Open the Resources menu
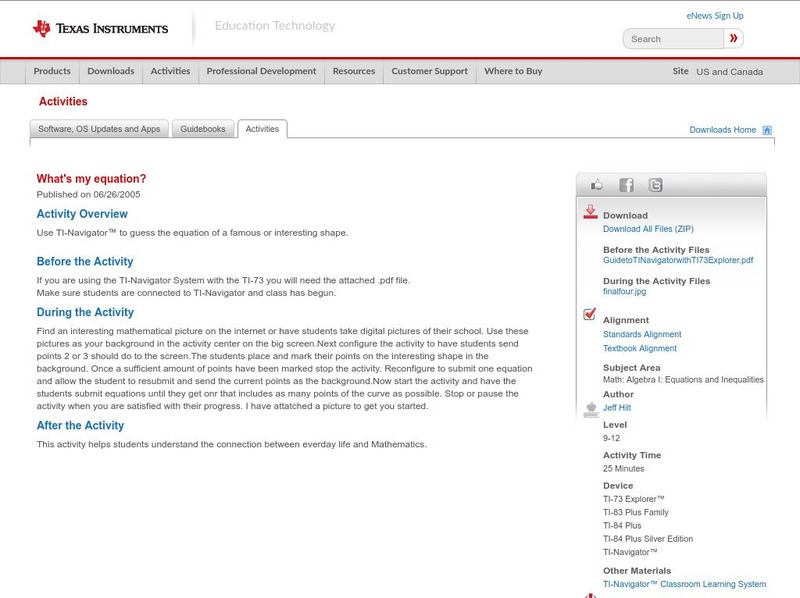 (354, 71)
